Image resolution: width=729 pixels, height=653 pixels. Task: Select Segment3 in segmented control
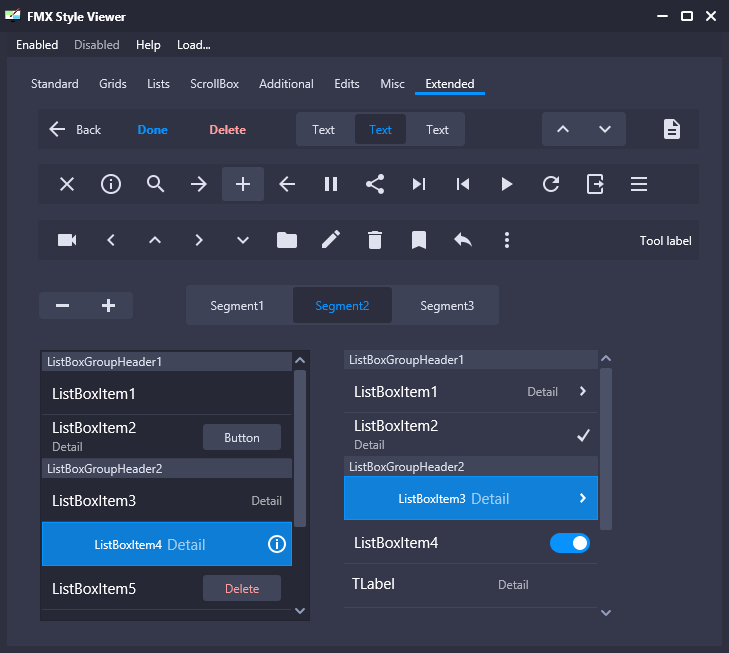click(x=447, y=305)
